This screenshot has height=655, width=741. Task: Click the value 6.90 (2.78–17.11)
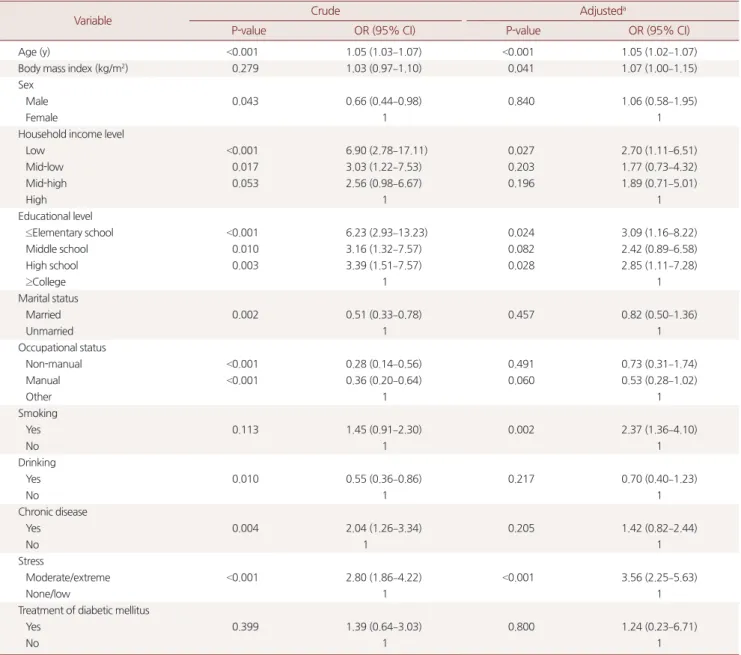(x=386, y=151)
